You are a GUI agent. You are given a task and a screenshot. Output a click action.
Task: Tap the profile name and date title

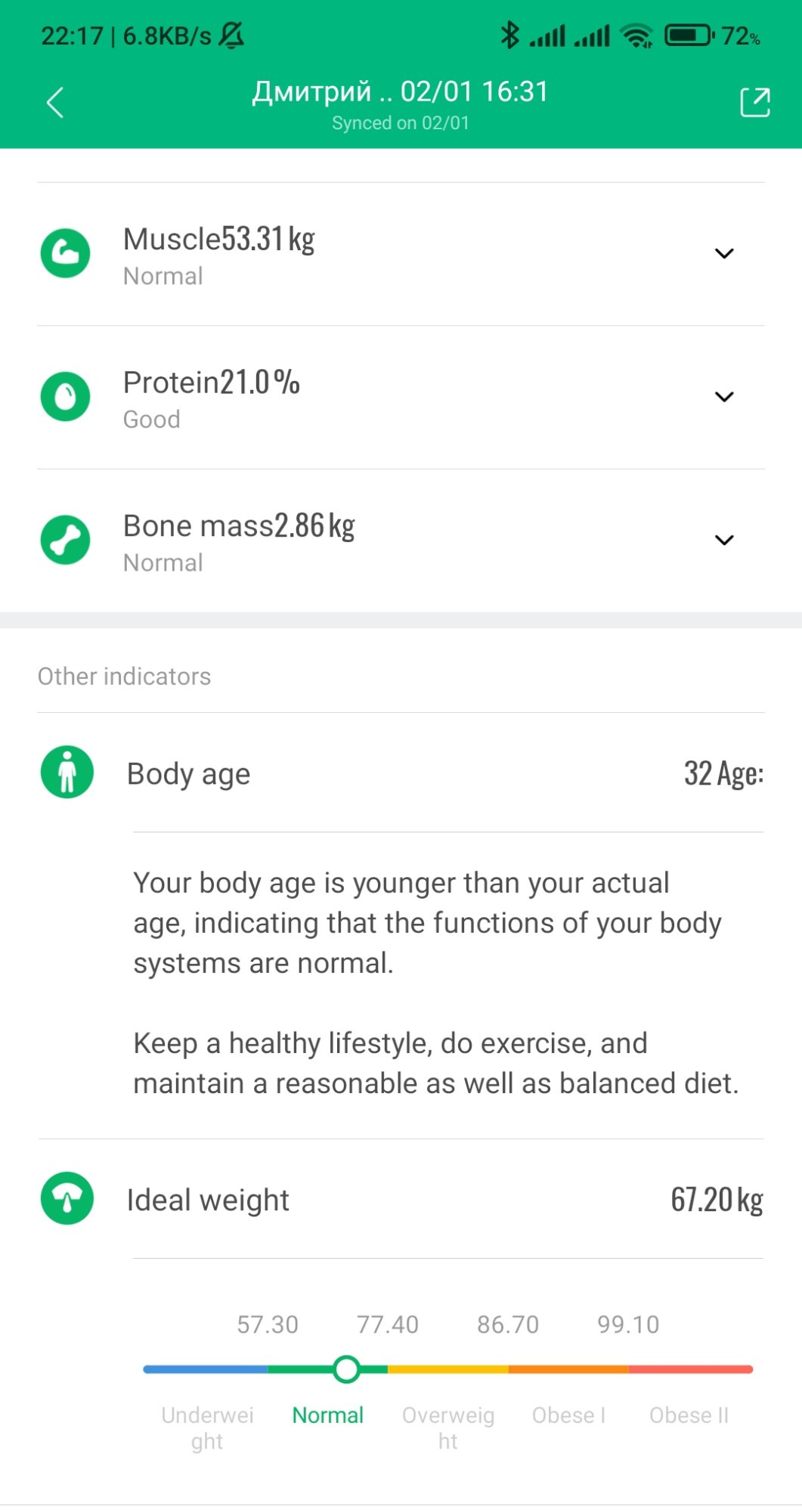click(400, 92)
